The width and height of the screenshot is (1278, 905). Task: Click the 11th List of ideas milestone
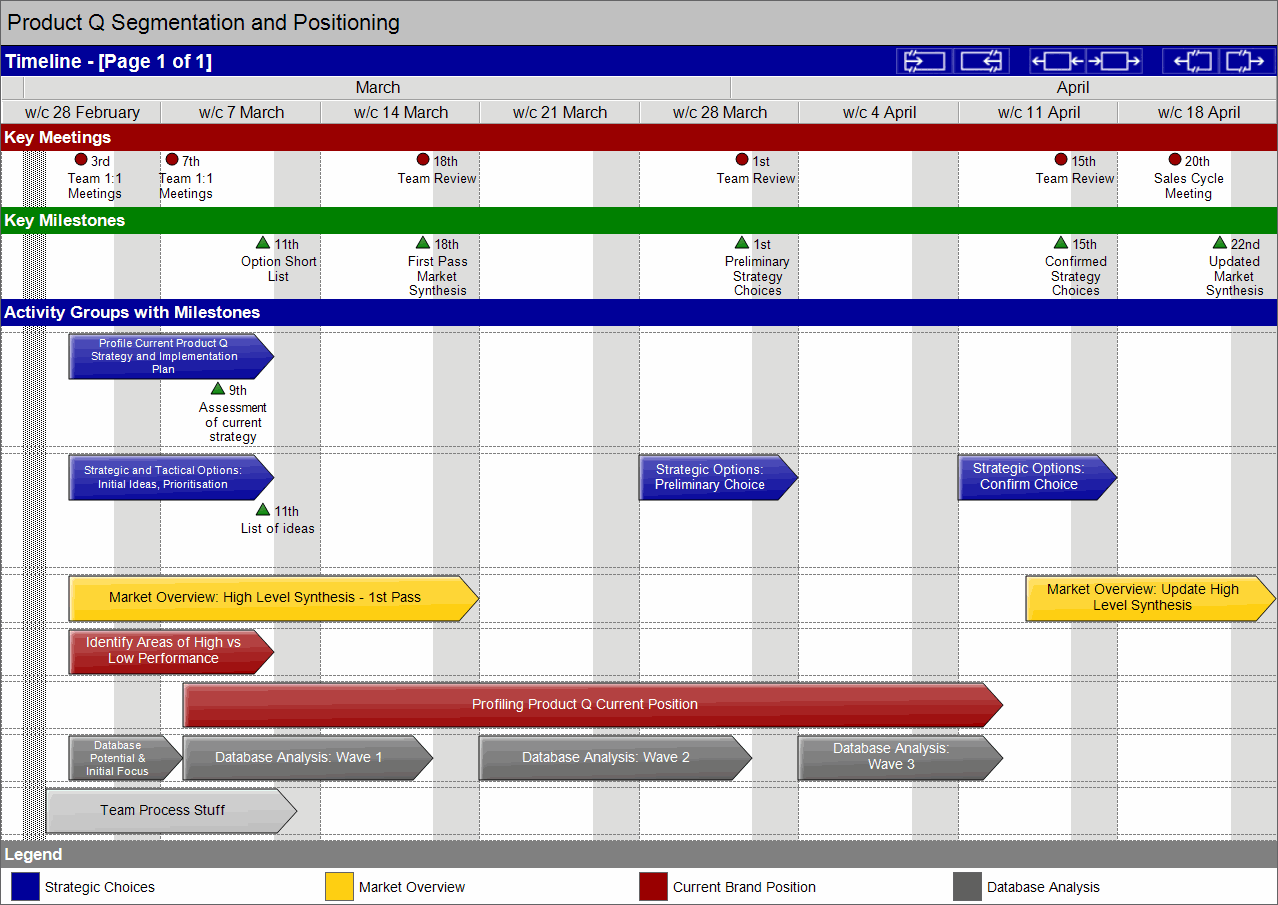263,510
